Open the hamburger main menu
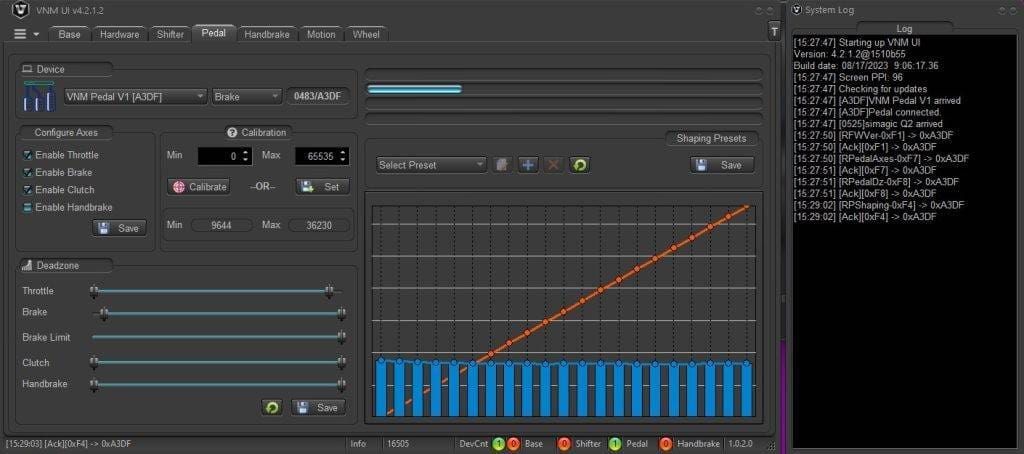Image resolution: width=1024 pixels, height=454 pixels. (21, 34)
